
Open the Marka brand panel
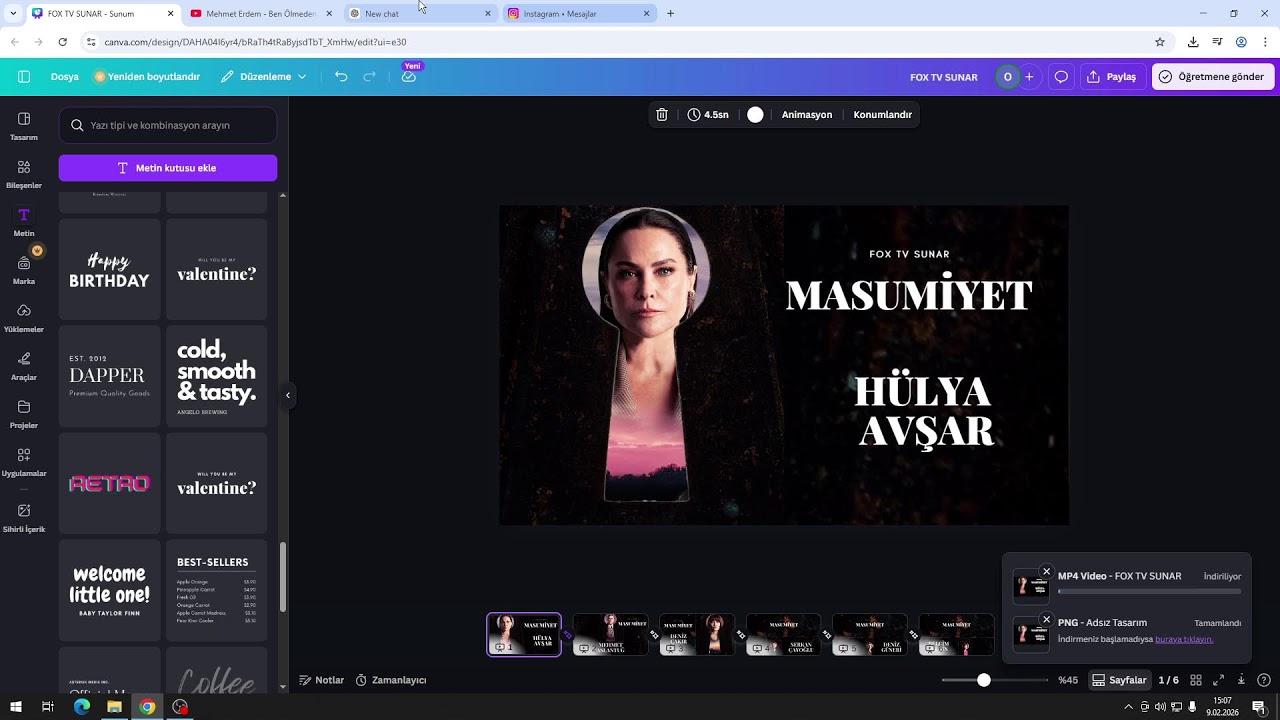(x=24, y=270)
